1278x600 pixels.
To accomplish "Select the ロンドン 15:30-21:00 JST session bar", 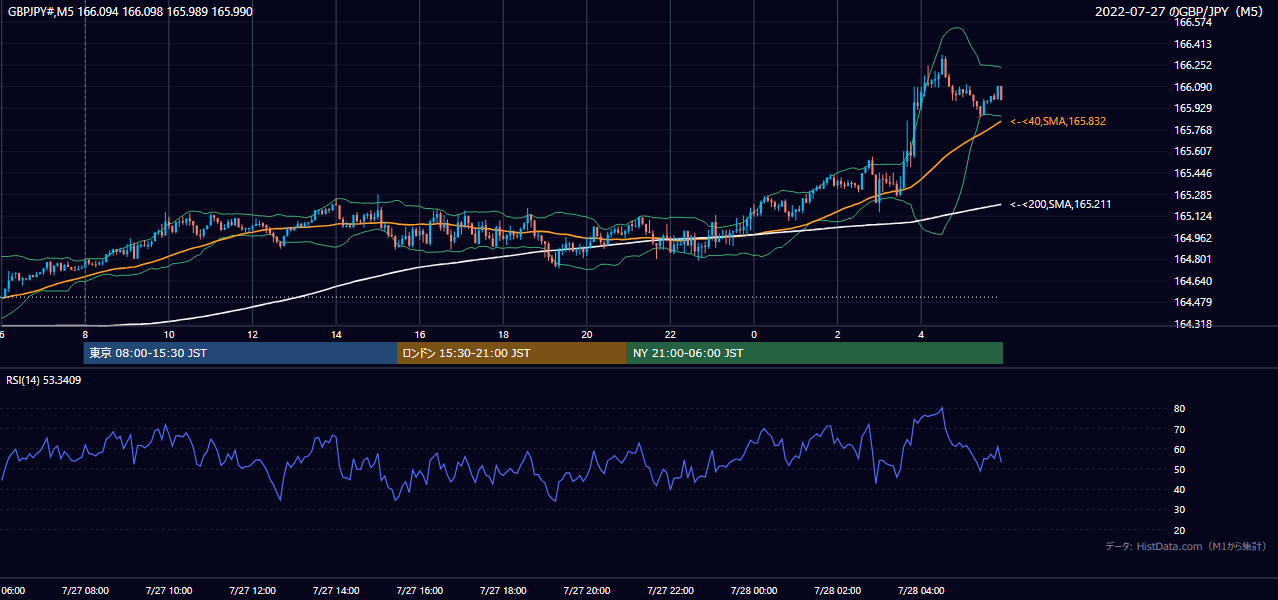I will (x=512, y=353).
